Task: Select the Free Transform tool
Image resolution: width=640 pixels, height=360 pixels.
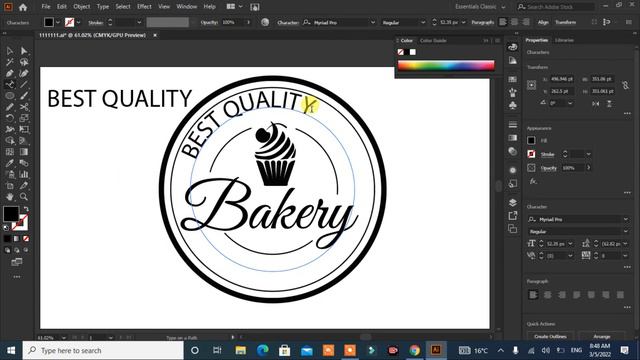Action: tap(24, 129)
